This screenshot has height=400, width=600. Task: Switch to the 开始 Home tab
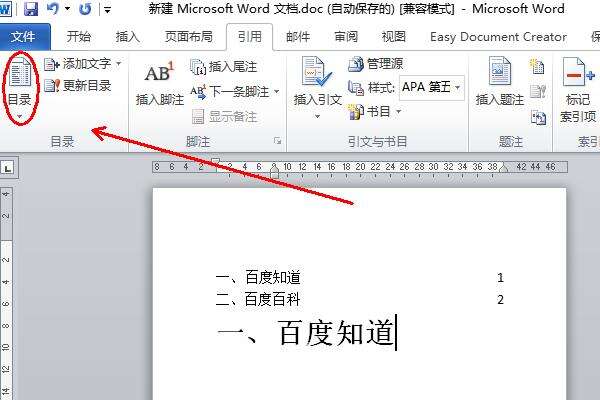click(78, 37)
